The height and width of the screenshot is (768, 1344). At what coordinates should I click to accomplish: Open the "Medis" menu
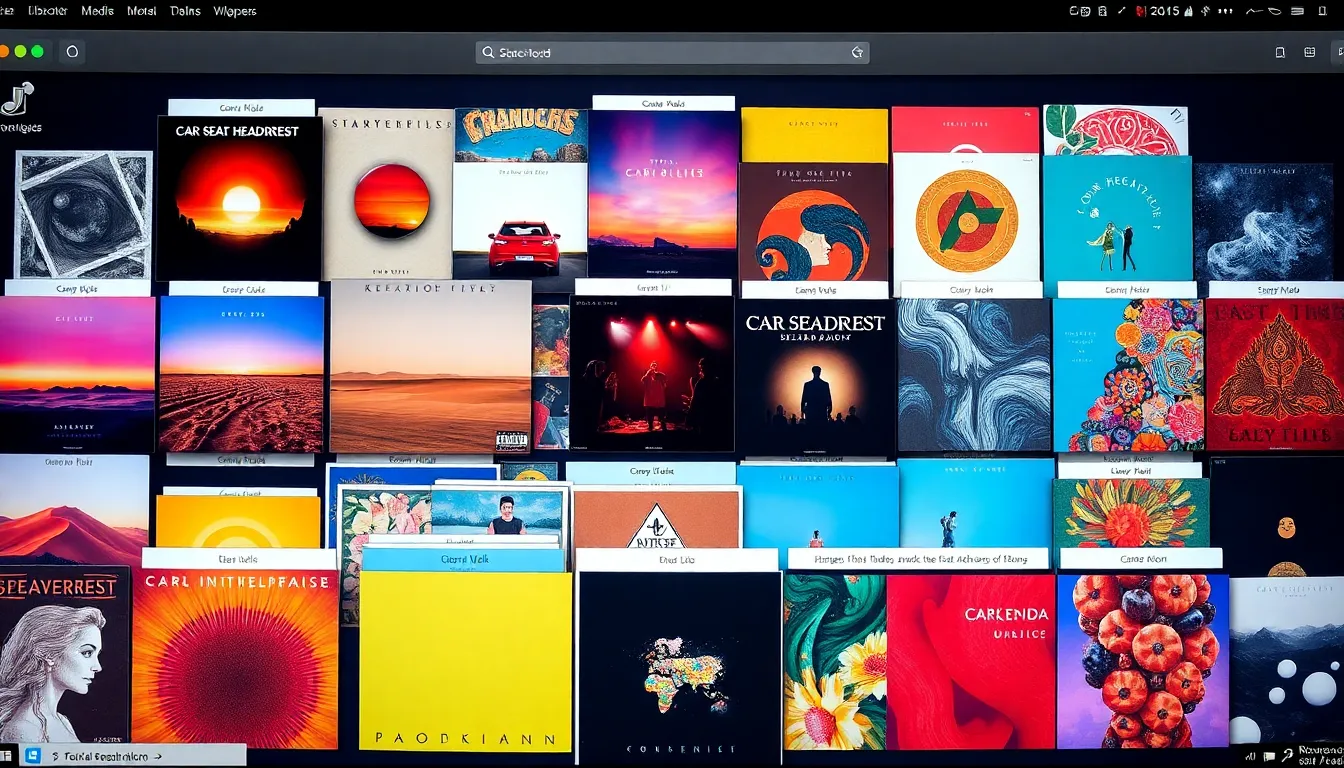point(97,11)
